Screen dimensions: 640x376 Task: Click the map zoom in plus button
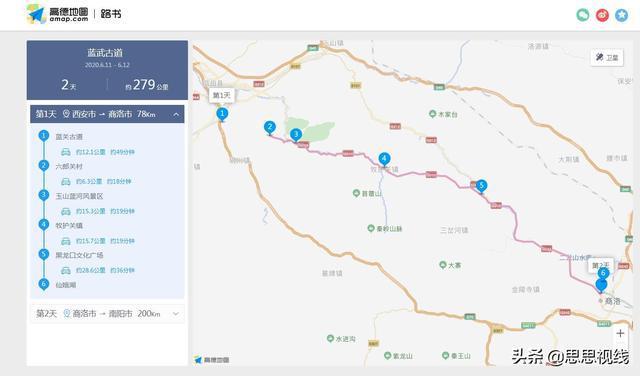(620, 333)
